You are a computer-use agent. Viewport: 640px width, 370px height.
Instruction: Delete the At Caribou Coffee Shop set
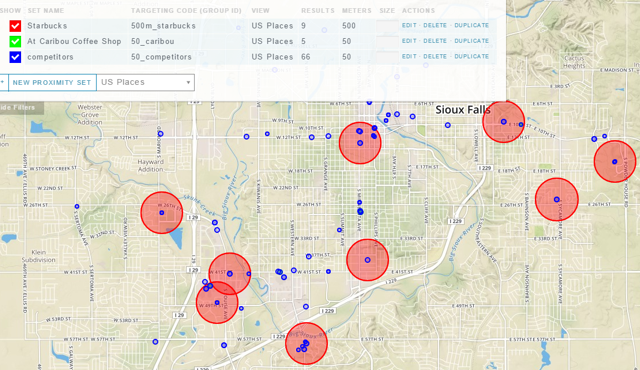(x=435, y=41)
